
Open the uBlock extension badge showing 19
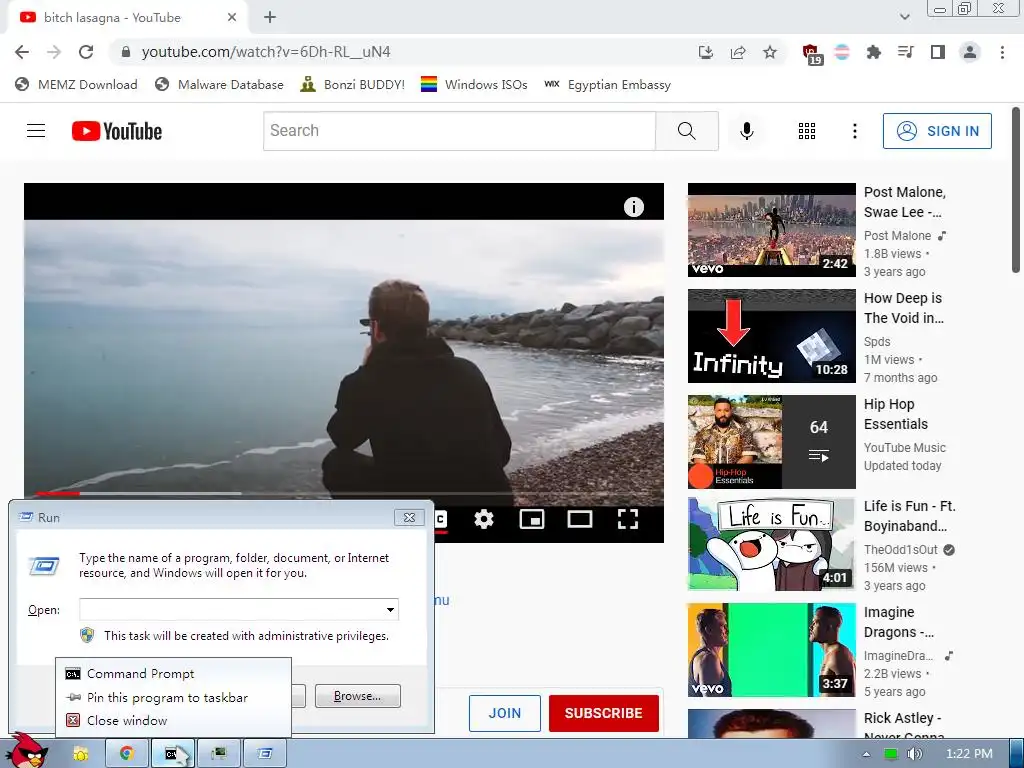coord(812,54)
